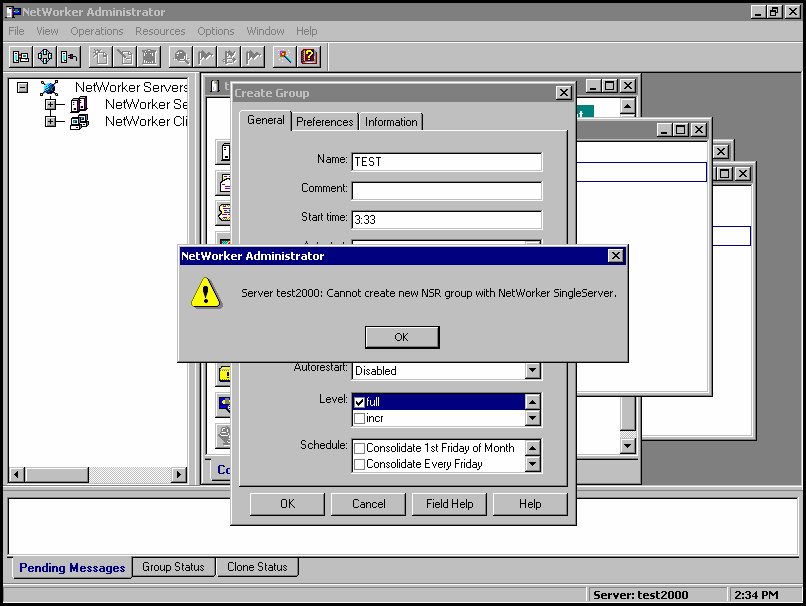
Task: Click OK in Create Group dialog
Action: point(287,504)
